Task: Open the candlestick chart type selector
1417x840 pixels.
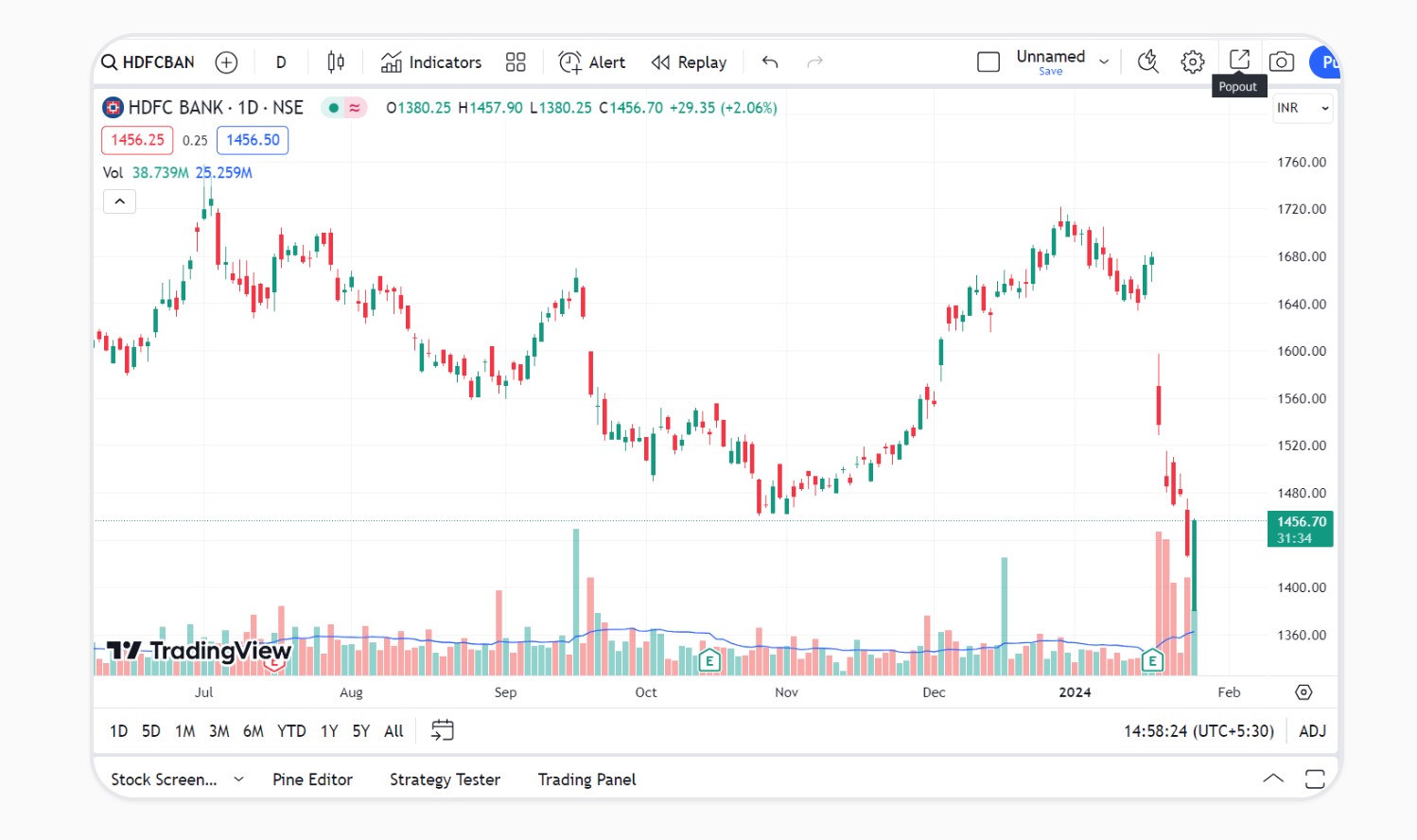Action: pyautogui.click(x=336, y=62)
